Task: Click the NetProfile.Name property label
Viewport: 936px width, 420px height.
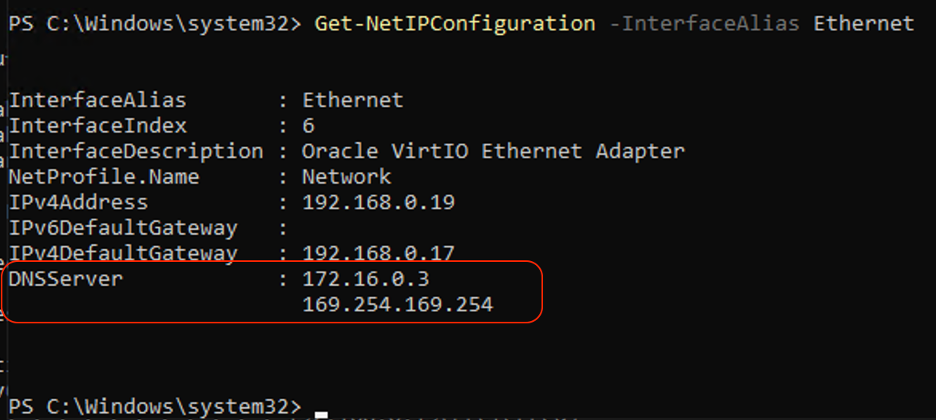Action: (103, 177)
